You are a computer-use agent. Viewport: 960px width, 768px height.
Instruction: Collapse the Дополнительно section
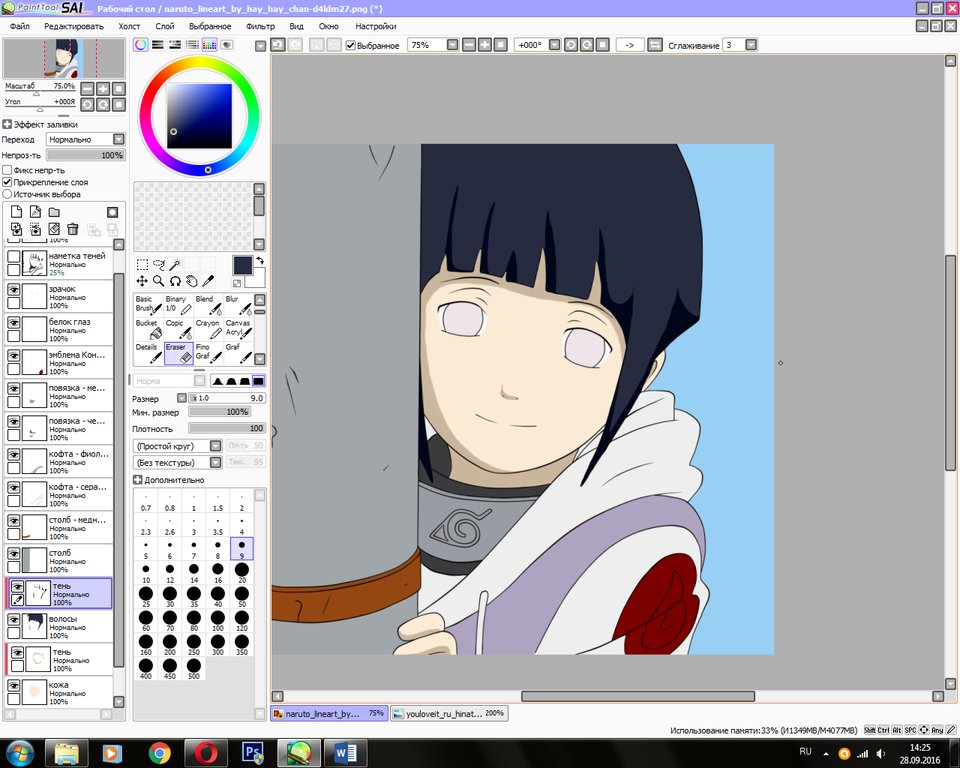(138, 480)
